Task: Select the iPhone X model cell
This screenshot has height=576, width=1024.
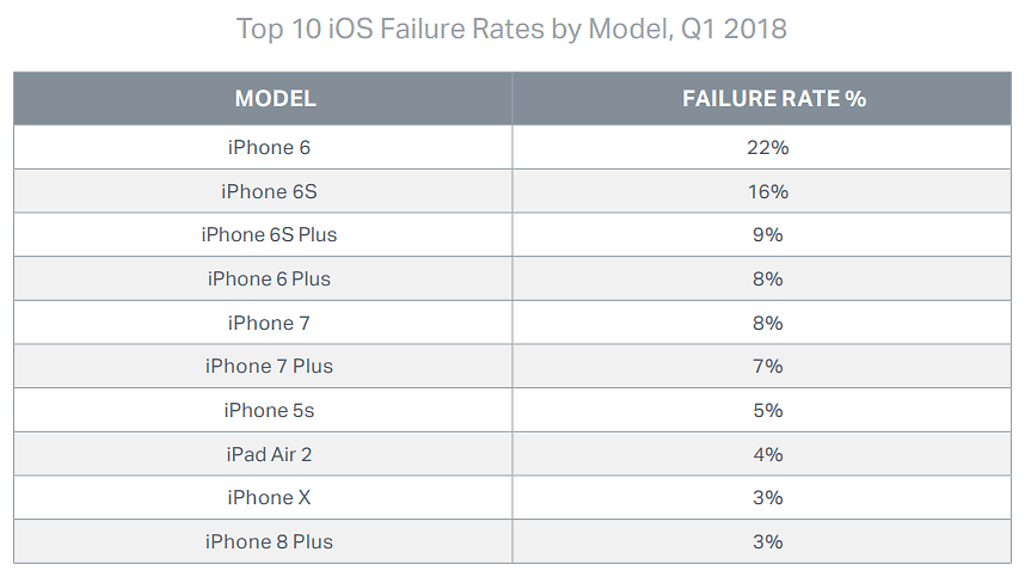Action: point(269,497)
